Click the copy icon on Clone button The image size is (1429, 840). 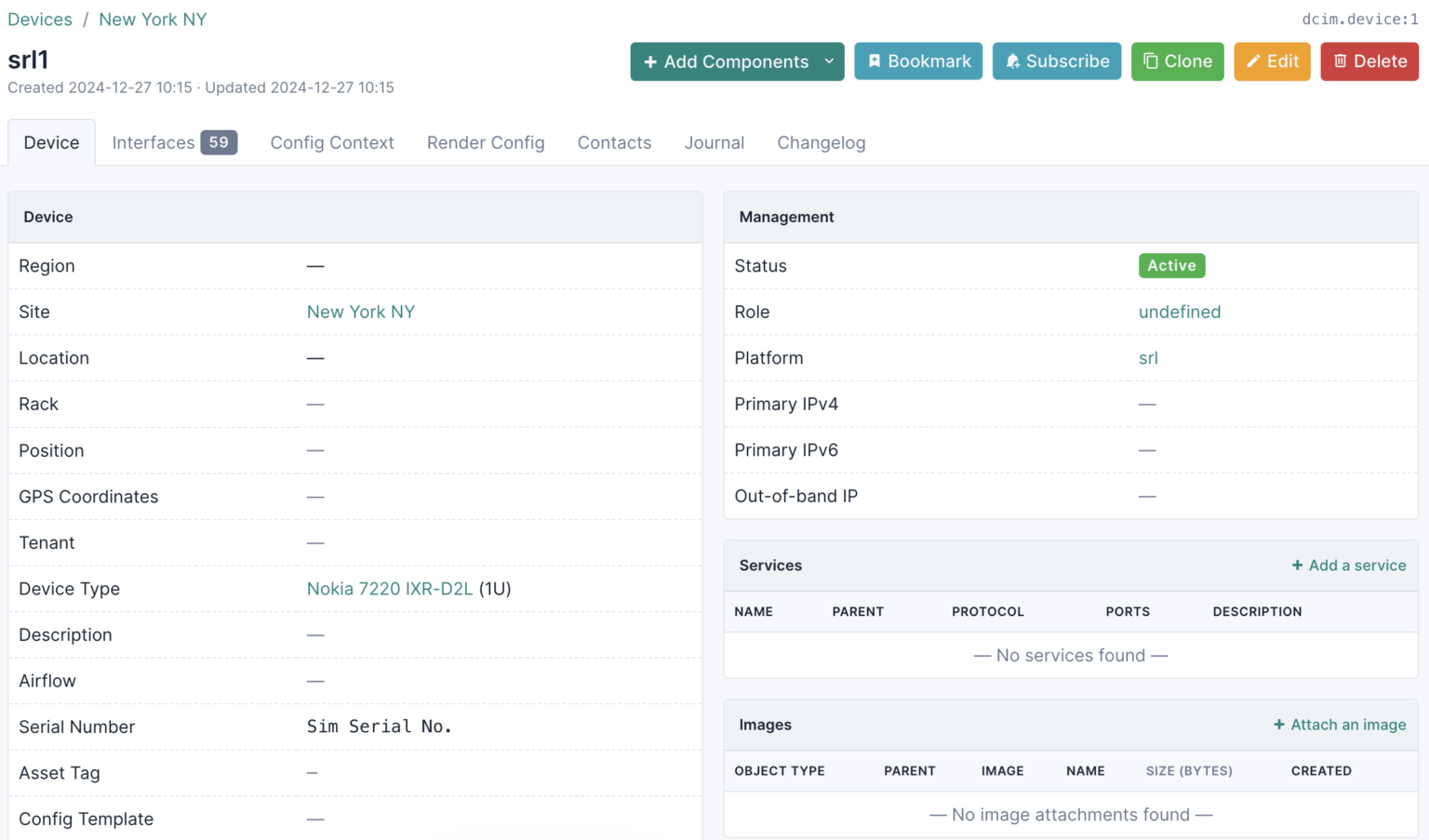click(1151, 61)
